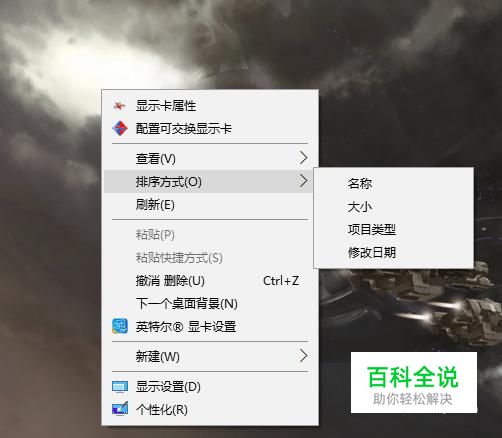
Task: Choose 撤消 删除(U) menu entry
Action: pyautogui.click(x=210, y=281)
